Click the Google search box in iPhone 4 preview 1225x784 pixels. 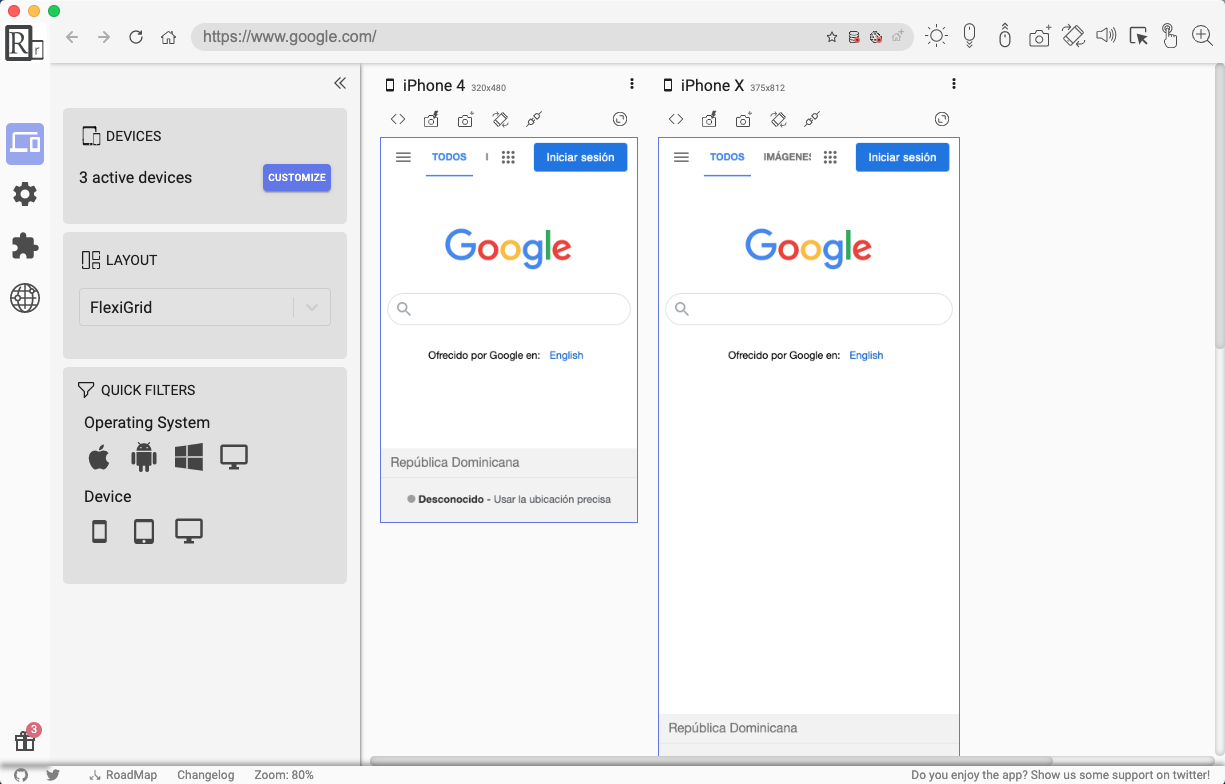[509, 309]
